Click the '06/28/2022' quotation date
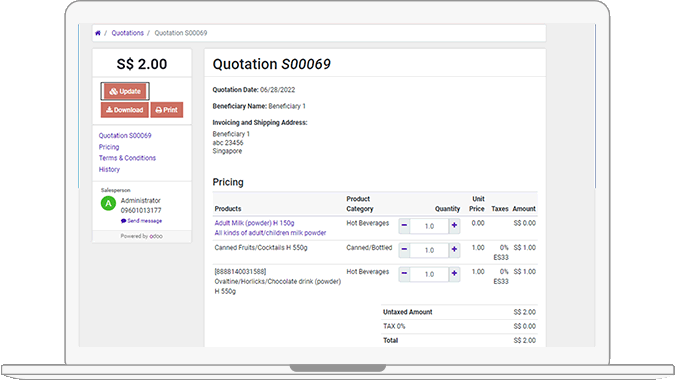675x380 pixels. (278, 90)
